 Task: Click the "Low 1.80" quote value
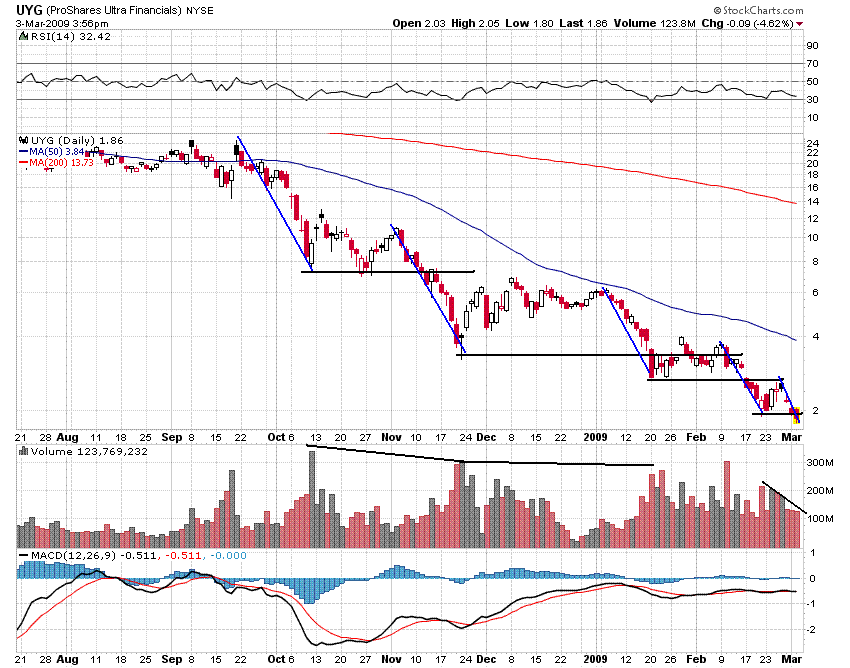529,23
